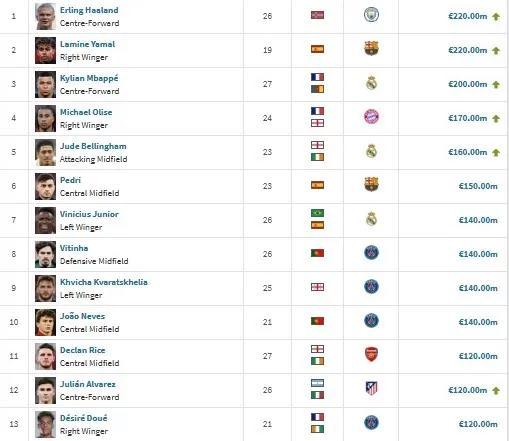Click João Neves' player photo
509x441 pixels.
[x=45, y=322]
